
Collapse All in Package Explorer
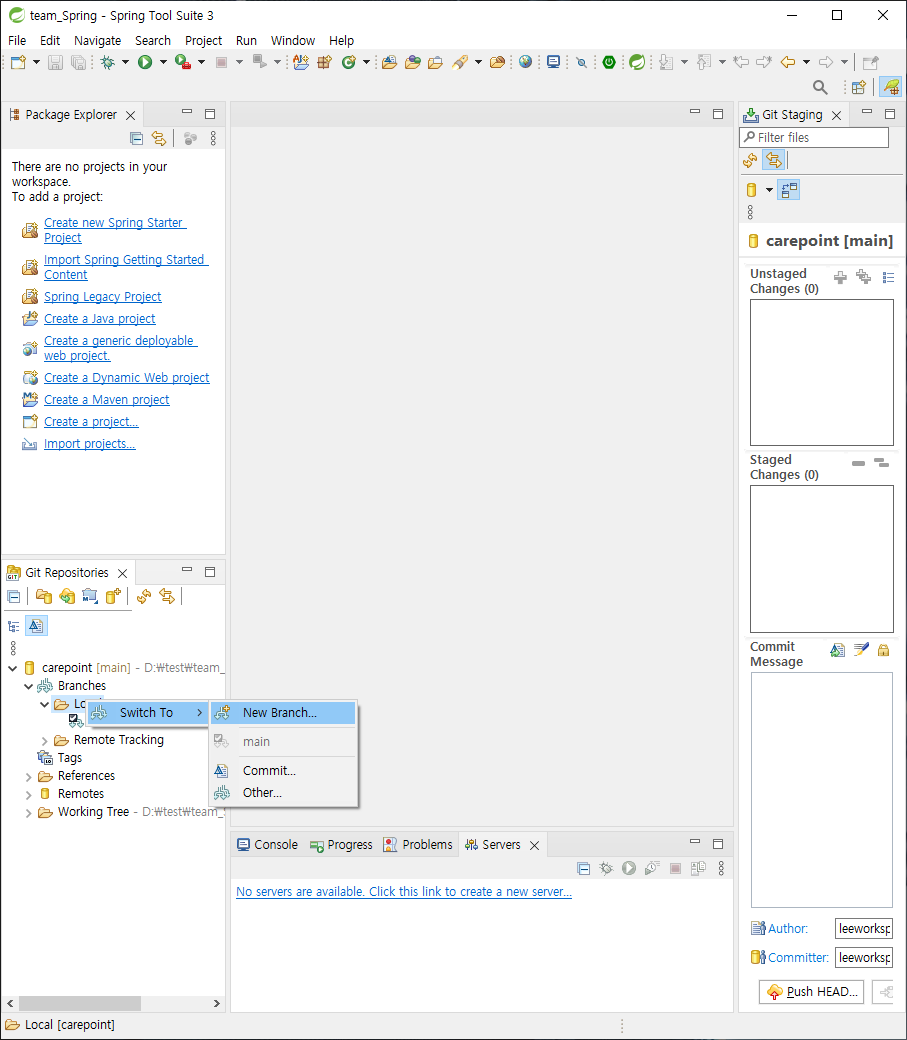point(137,138)
